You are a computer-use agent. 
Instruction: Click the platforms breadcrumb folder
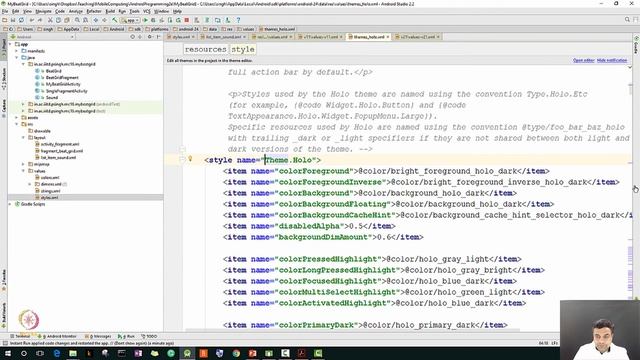(x=156, y=29)
